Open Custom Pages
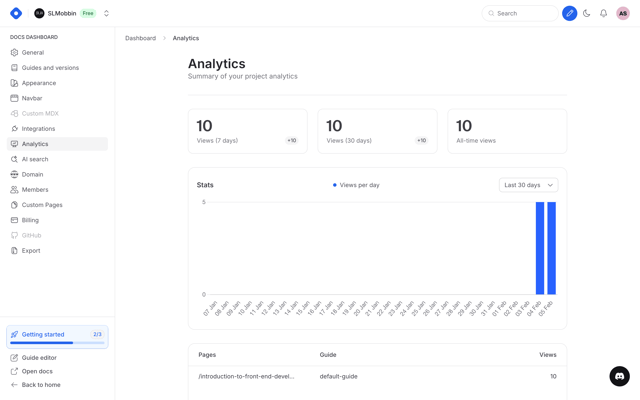640x400 pixels. click(57, 204)
